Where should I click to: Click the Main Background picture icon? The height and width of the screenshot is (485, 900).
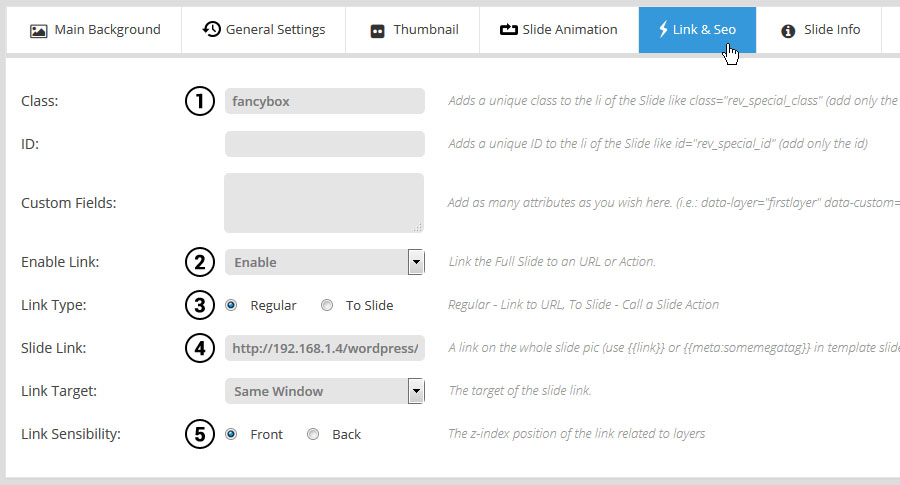point(38,31)
